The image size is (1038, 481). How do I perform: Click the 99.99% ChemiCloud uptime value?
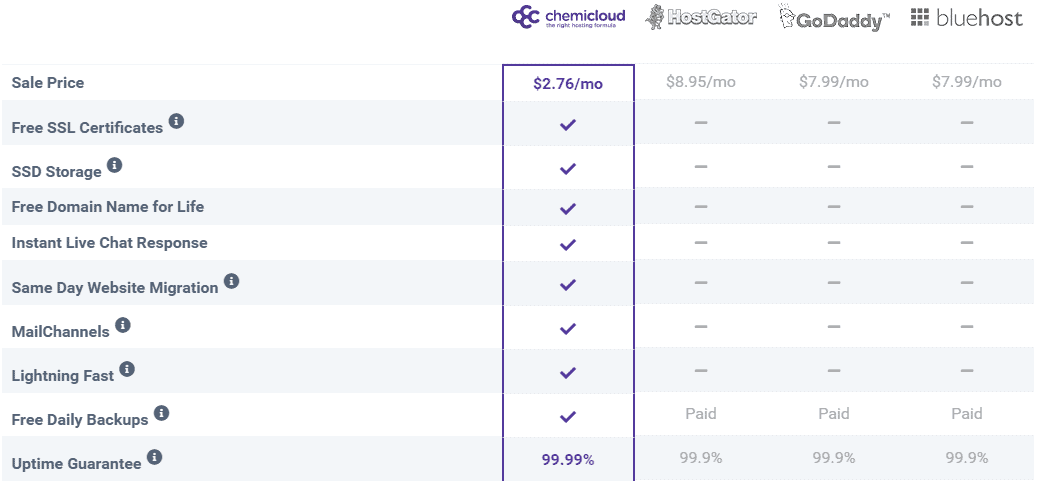click(x=568, y=460)
